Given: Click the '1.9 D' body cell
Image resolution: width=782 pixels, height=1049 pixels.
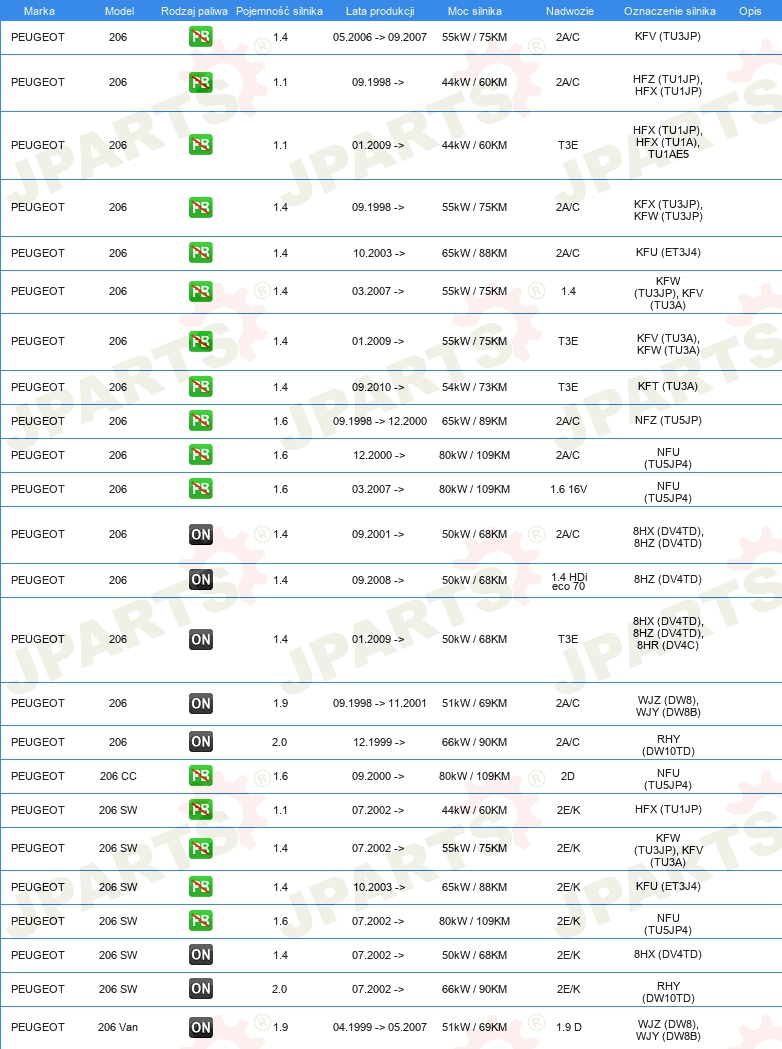Looking at the screenshot, I should pos(569,1027).
